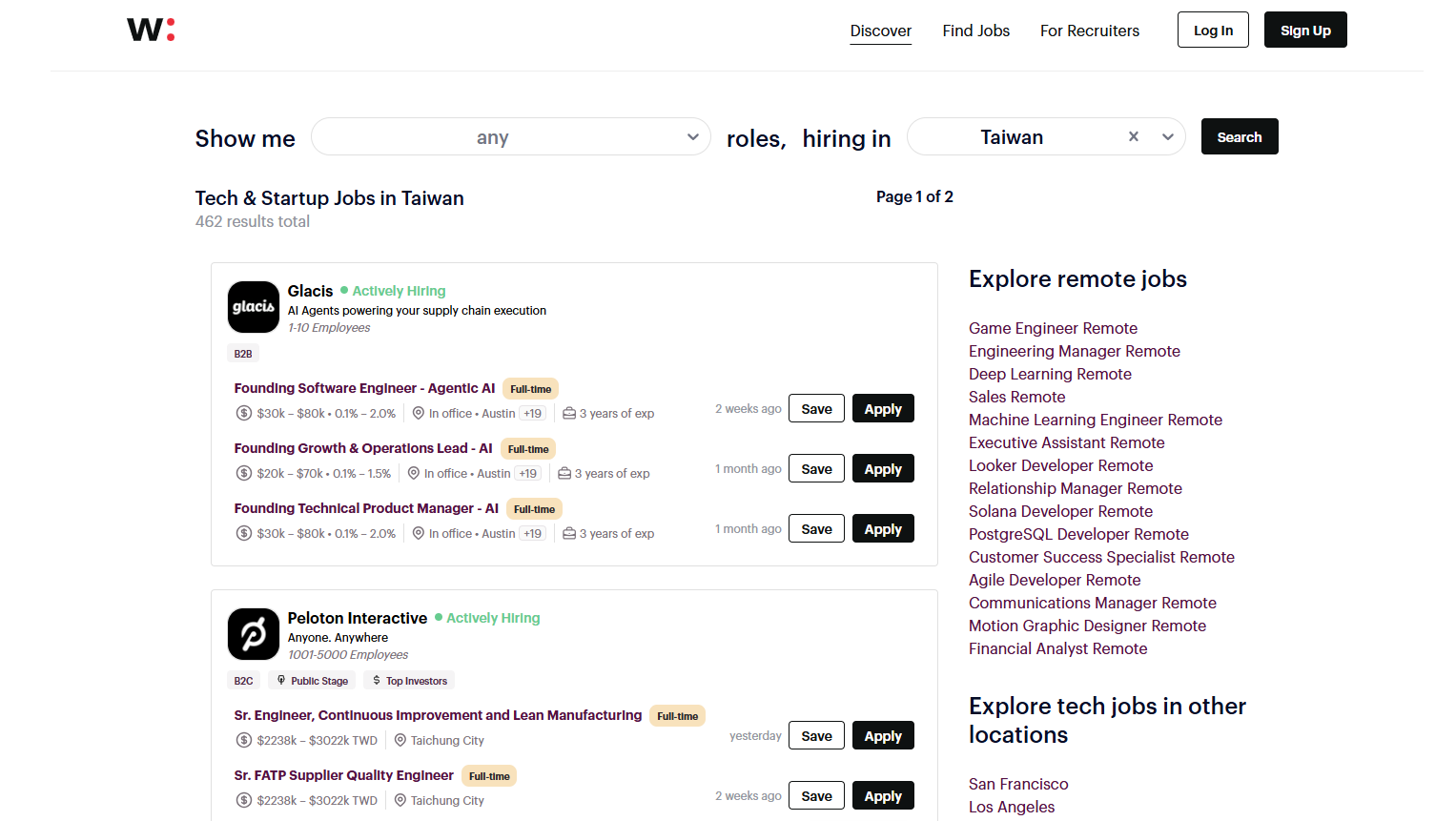Open Motion Graphic Designer Remote link
This screenshot has height=821, width=1456.
click(x=1088, y=626)
